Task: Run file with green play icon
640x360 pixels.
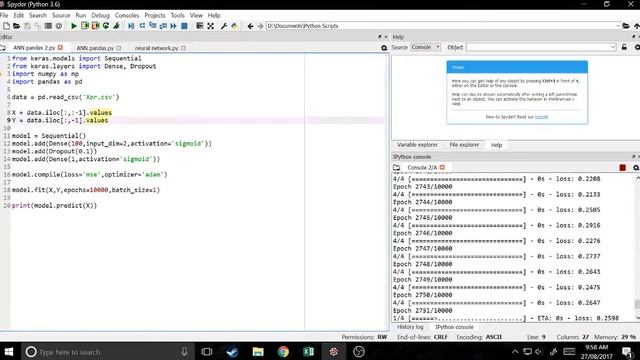Action: (74, 26)
